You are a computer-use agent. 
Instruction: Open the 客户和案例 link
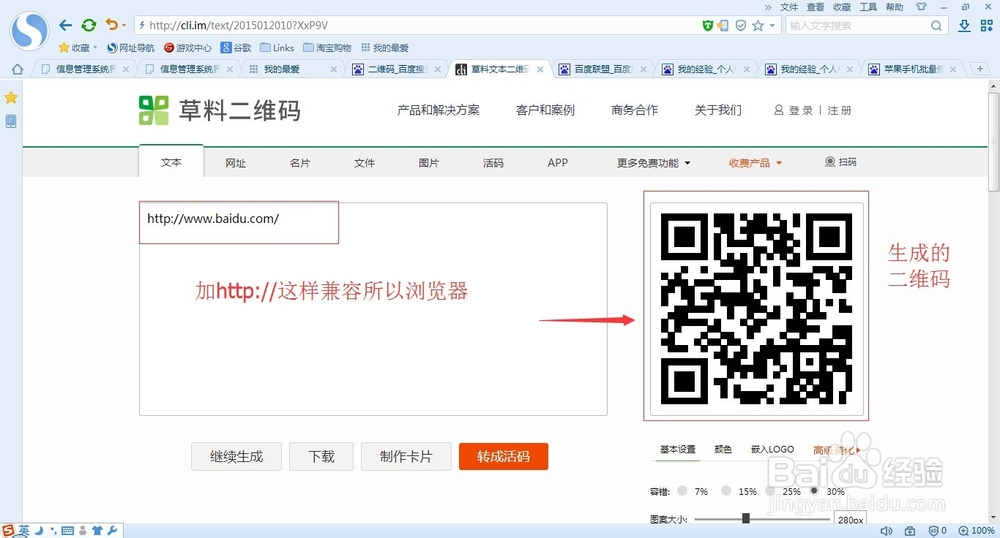pyautogui.click(x=545, y=110)
